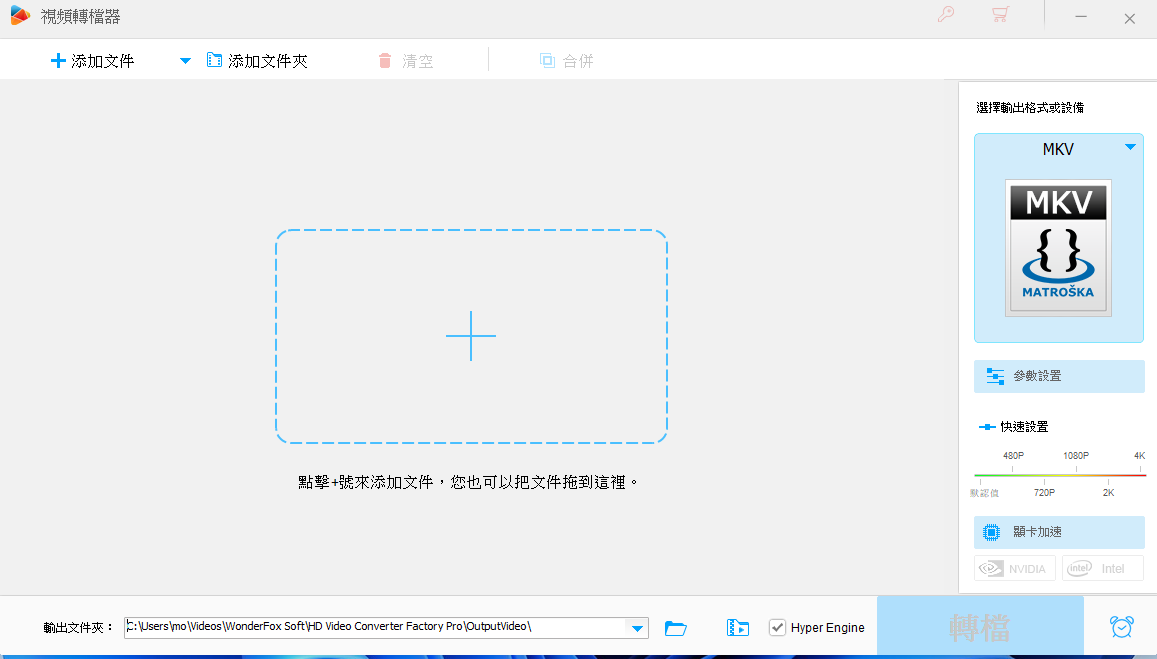Minimize the converter window
The image size is (1157, 659).
(x=1081, y=17)
